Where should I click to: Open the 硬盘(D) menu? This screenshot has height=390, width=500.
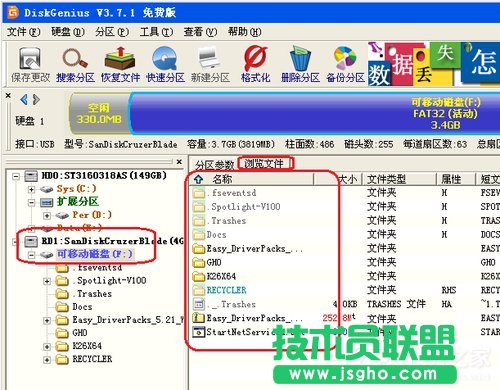click(68, 32)
